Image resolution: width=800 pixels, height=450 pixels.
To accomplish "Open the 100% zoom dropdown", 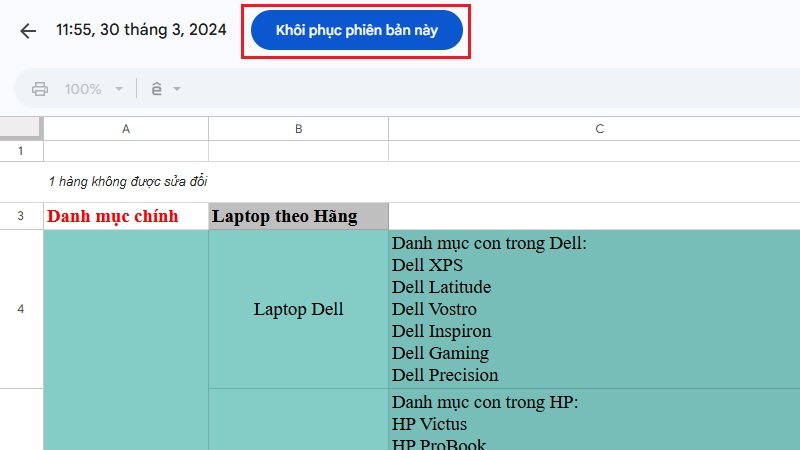I will [x=93, y=89].
